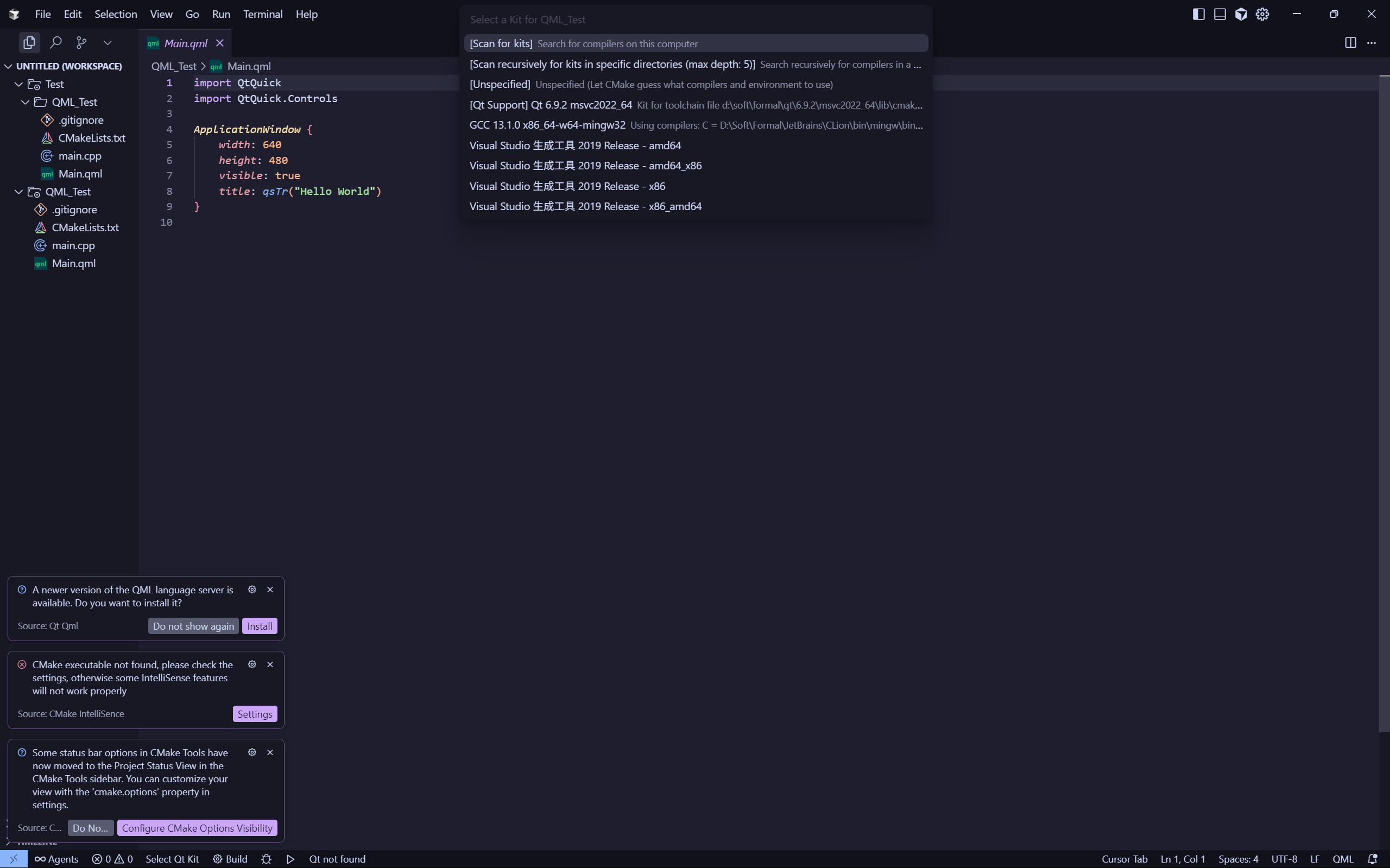Open the Terminal menu
Screen dimensions: 1390x868
pos(263,14)
